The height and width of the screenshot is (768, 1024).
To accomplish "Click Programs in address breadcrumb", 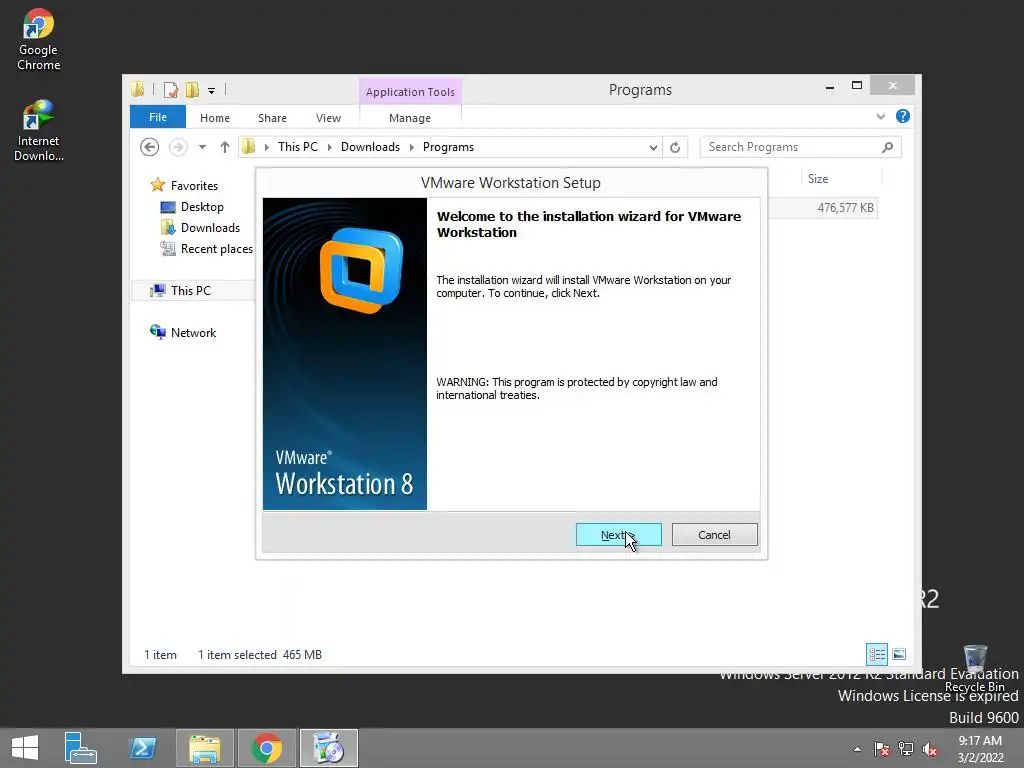I will pyautogui.click(x=448, y=147).
